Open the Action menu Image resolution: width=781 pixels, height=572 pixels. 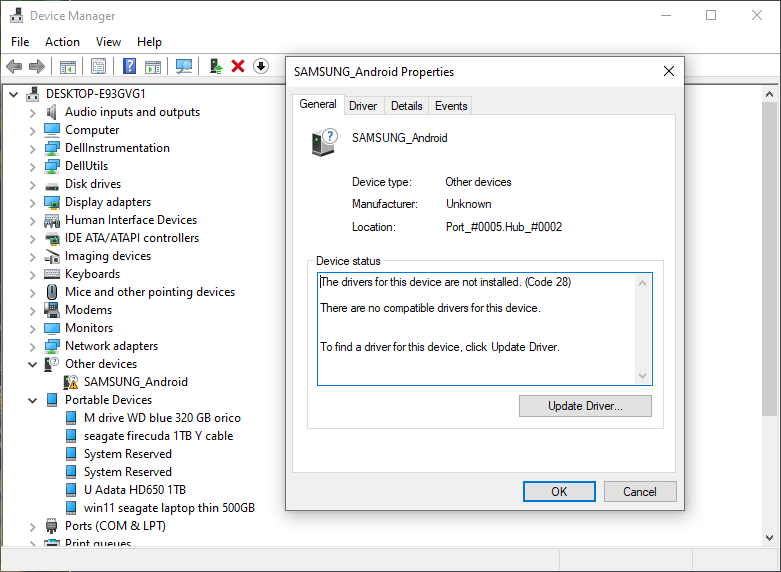[62, 42]
